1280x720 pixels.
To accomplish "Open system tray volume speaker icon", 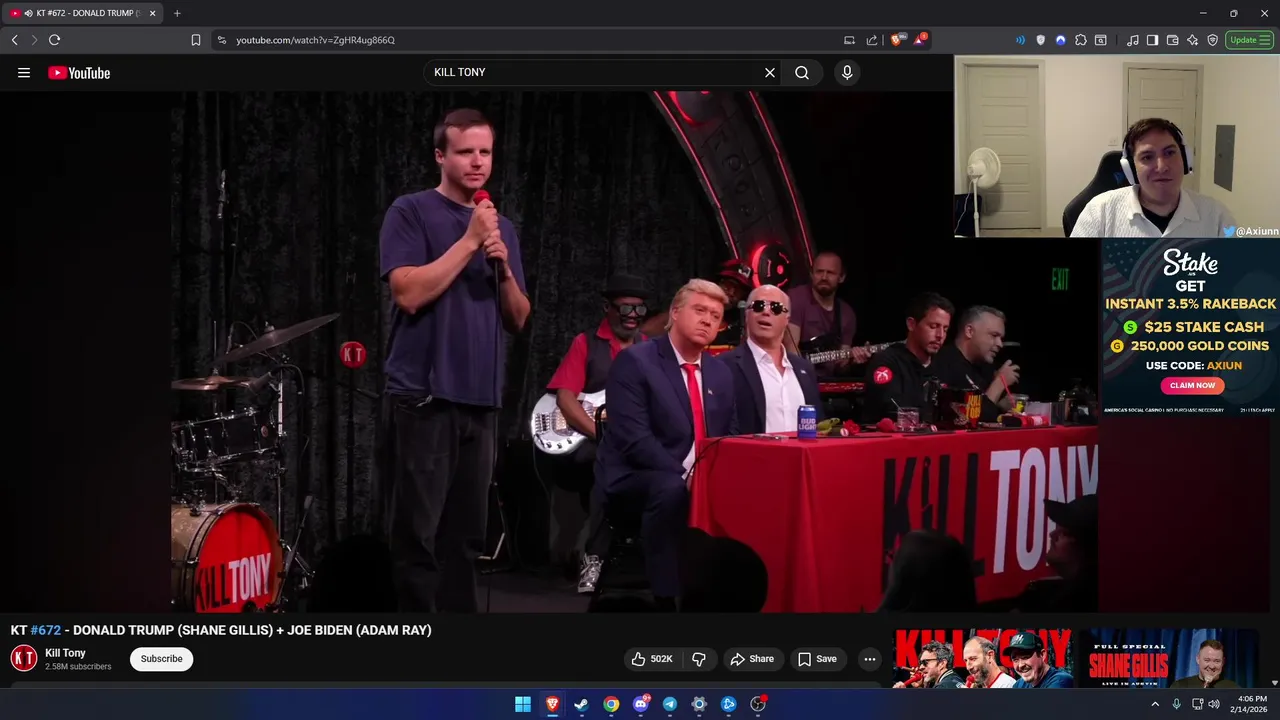I will (x=1214, y=704).
